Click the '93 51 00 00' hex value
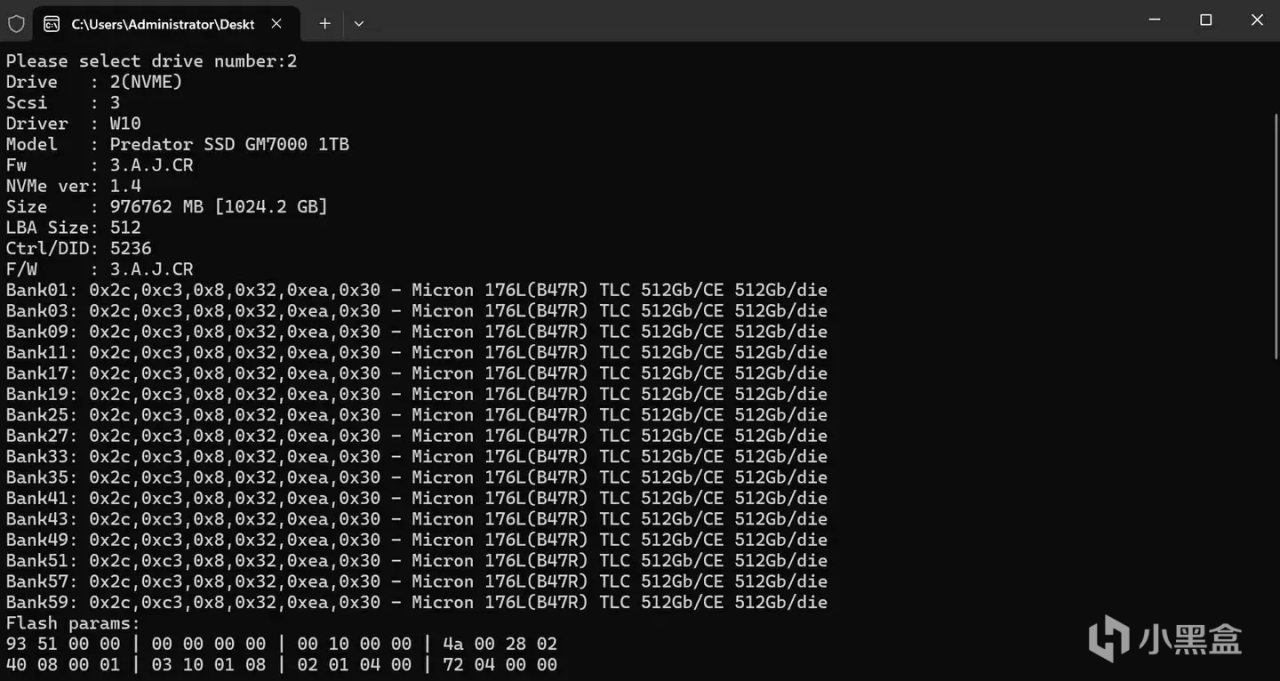1280x681 pixels. click(x=63, y=644)
